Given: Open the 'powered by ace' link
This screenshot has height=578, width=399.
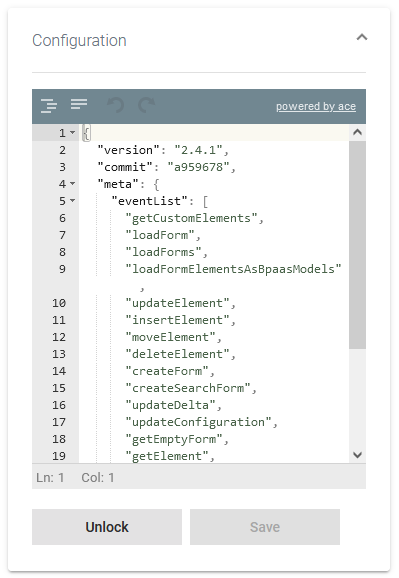Looking at the screenshot, I should pyautogui.click(x=316, y=107).
